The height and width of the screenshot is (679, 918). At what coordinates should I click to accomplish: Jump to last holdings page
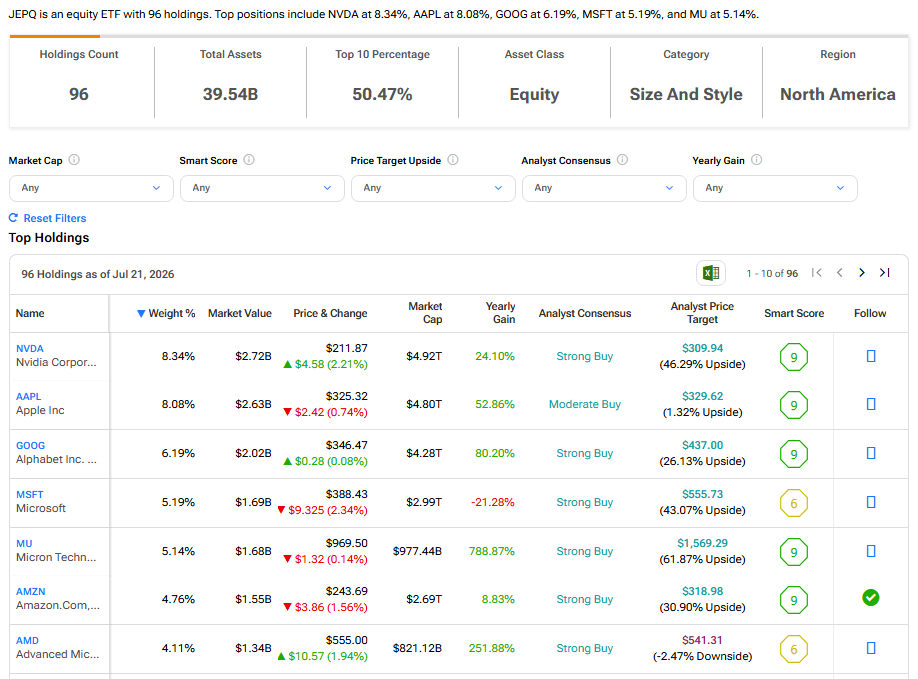pos(885,273)
